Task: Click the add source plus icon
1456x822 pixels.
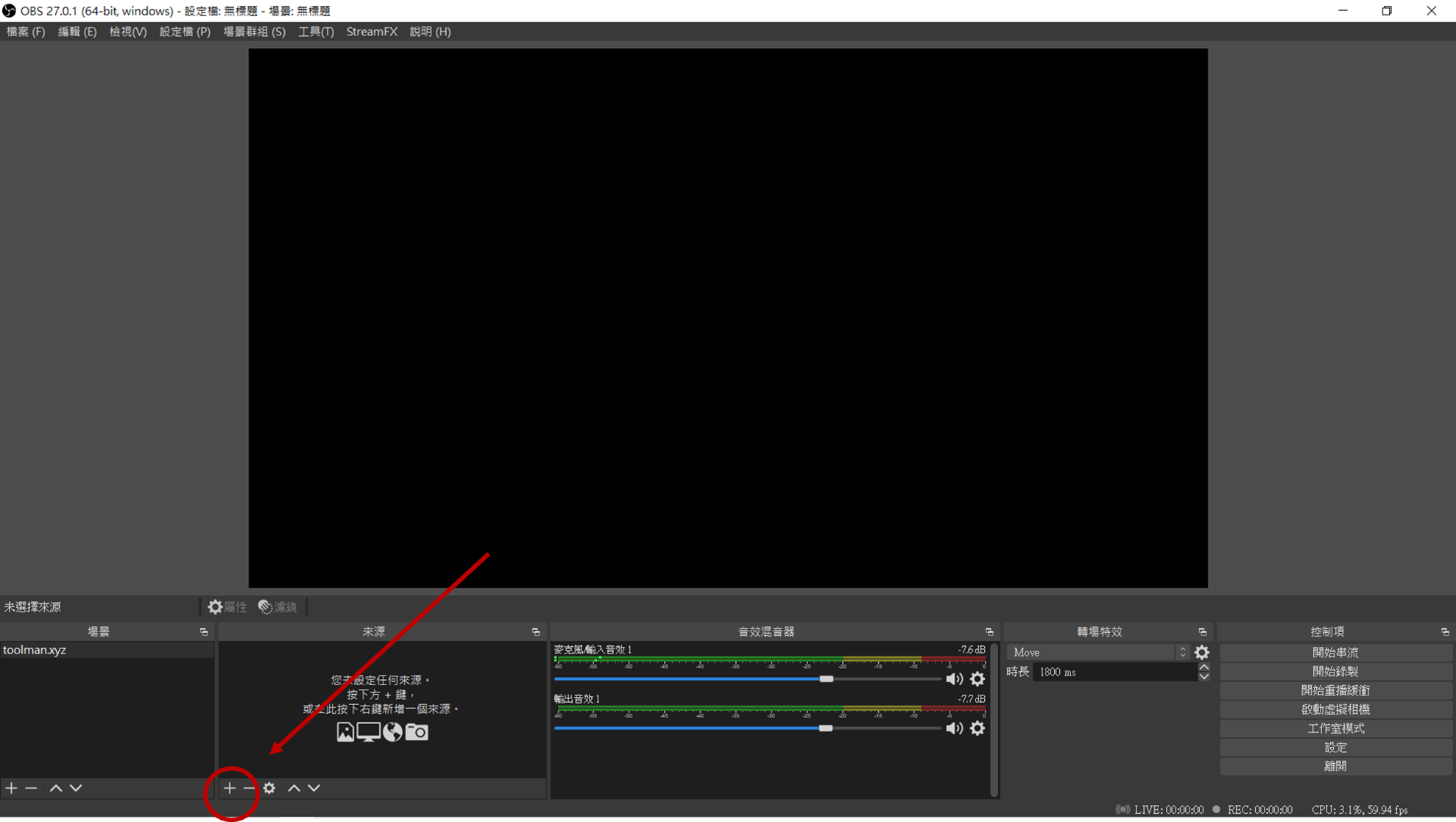Action: 230,788
